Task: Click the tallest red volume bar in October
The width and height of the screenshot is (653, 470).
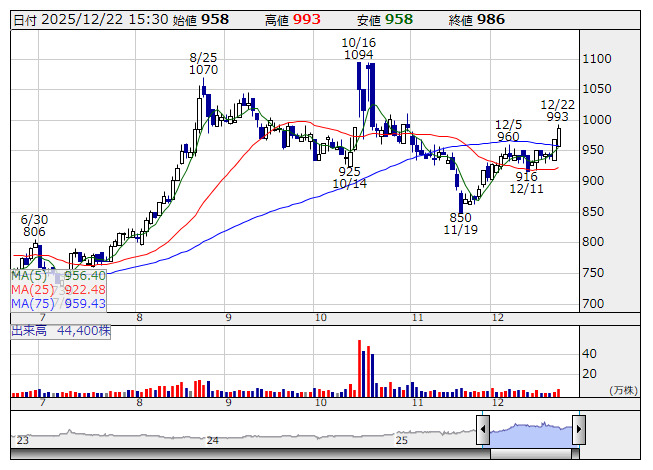Action: point(359,368)
